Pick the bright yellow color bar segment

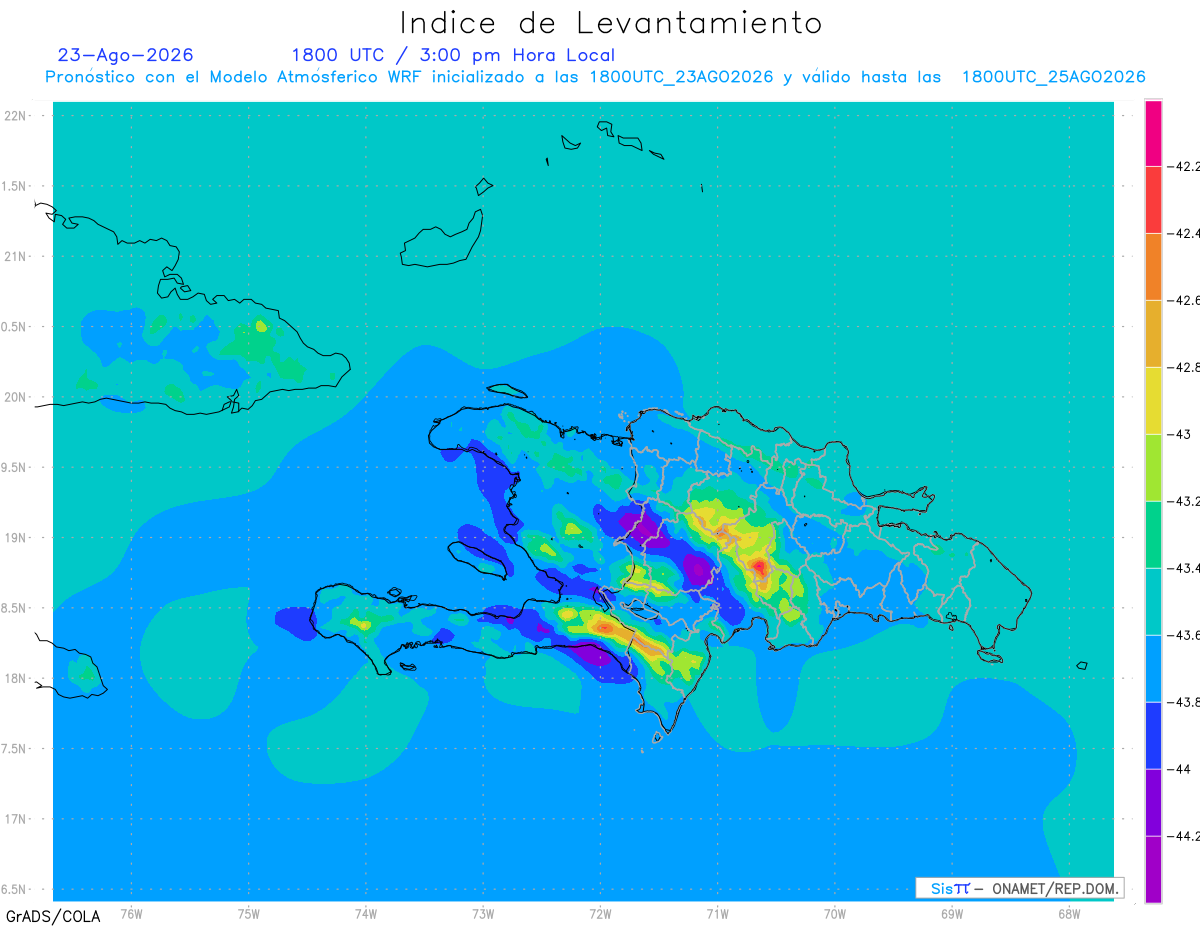coord(1153,400)
